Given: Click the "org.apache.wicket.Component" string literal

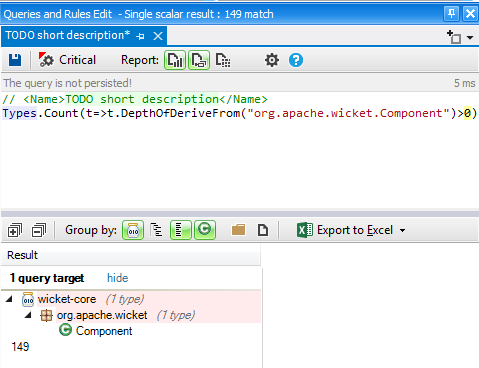Looking at the screenshot, I should [x=349, y=113].
